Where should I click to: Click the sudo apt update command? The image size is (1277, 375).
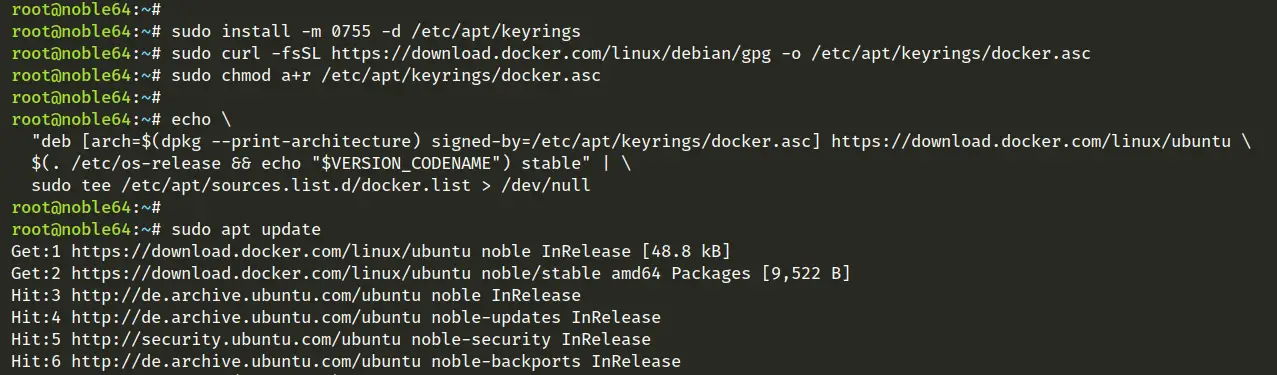(246, 229)
